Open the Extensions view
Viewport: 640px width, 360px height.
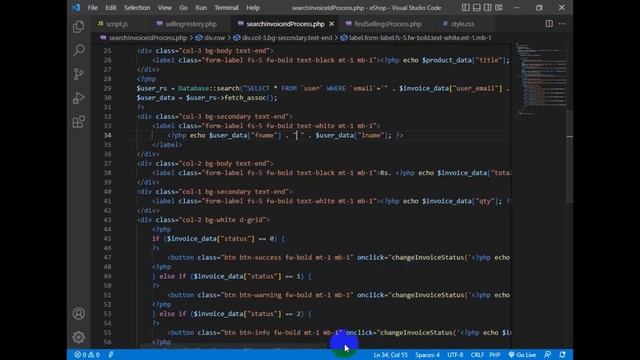pyautogui.click(x=78, y=122)
